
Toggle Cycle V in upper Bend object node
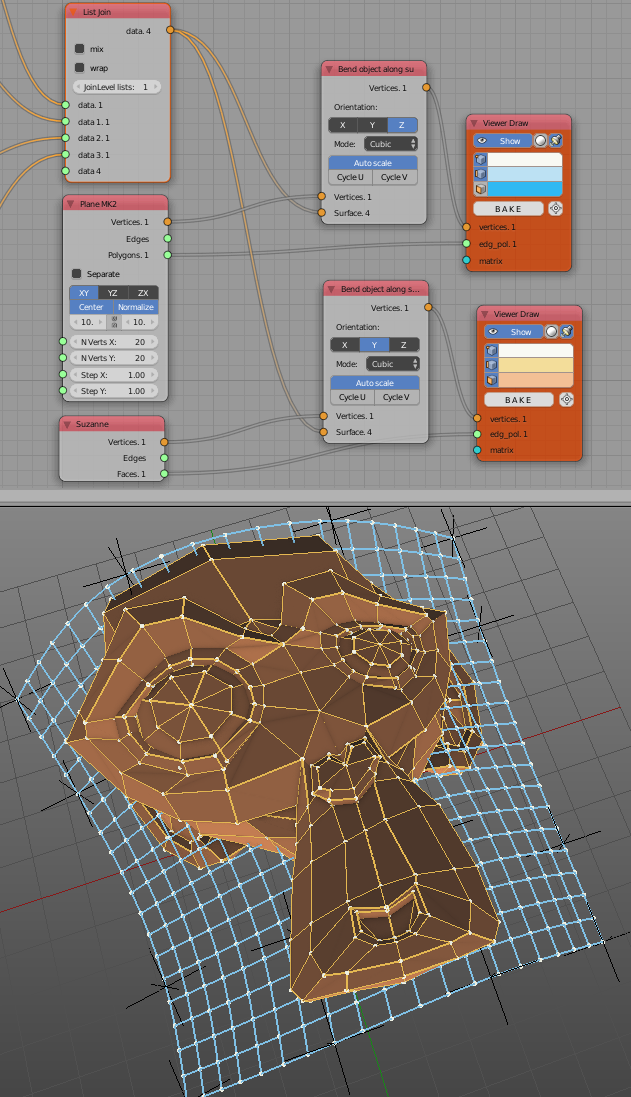[395, 177]
